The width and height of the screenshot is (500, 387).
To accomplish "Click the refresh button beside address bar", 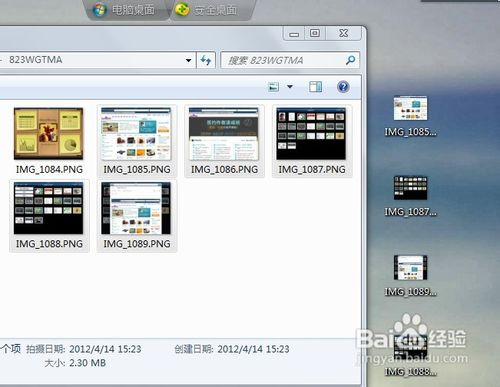I will pos(206,60).
